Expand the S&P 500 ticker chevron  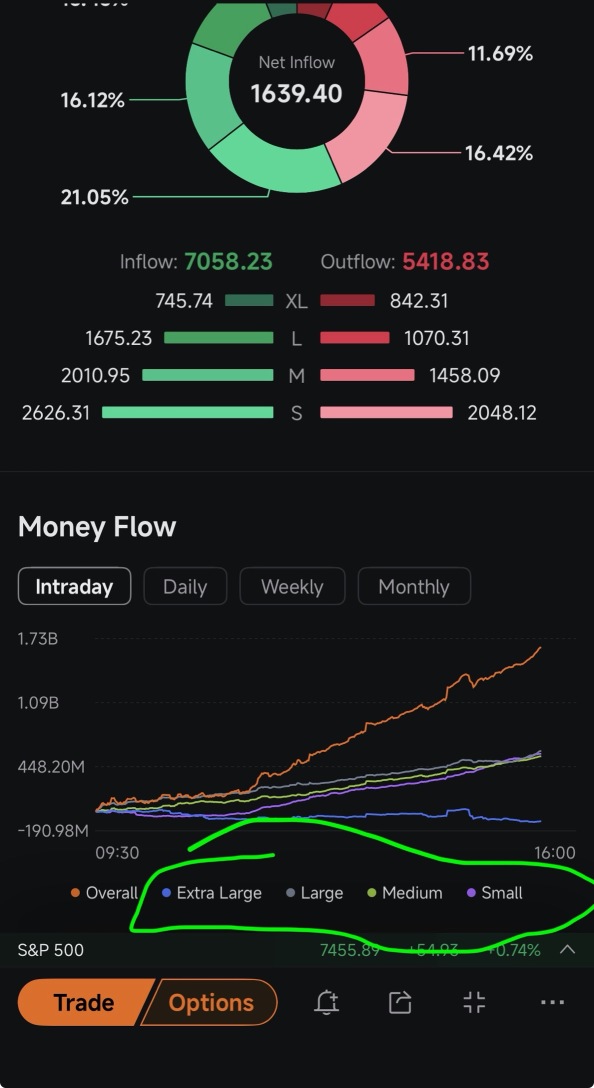568,950
